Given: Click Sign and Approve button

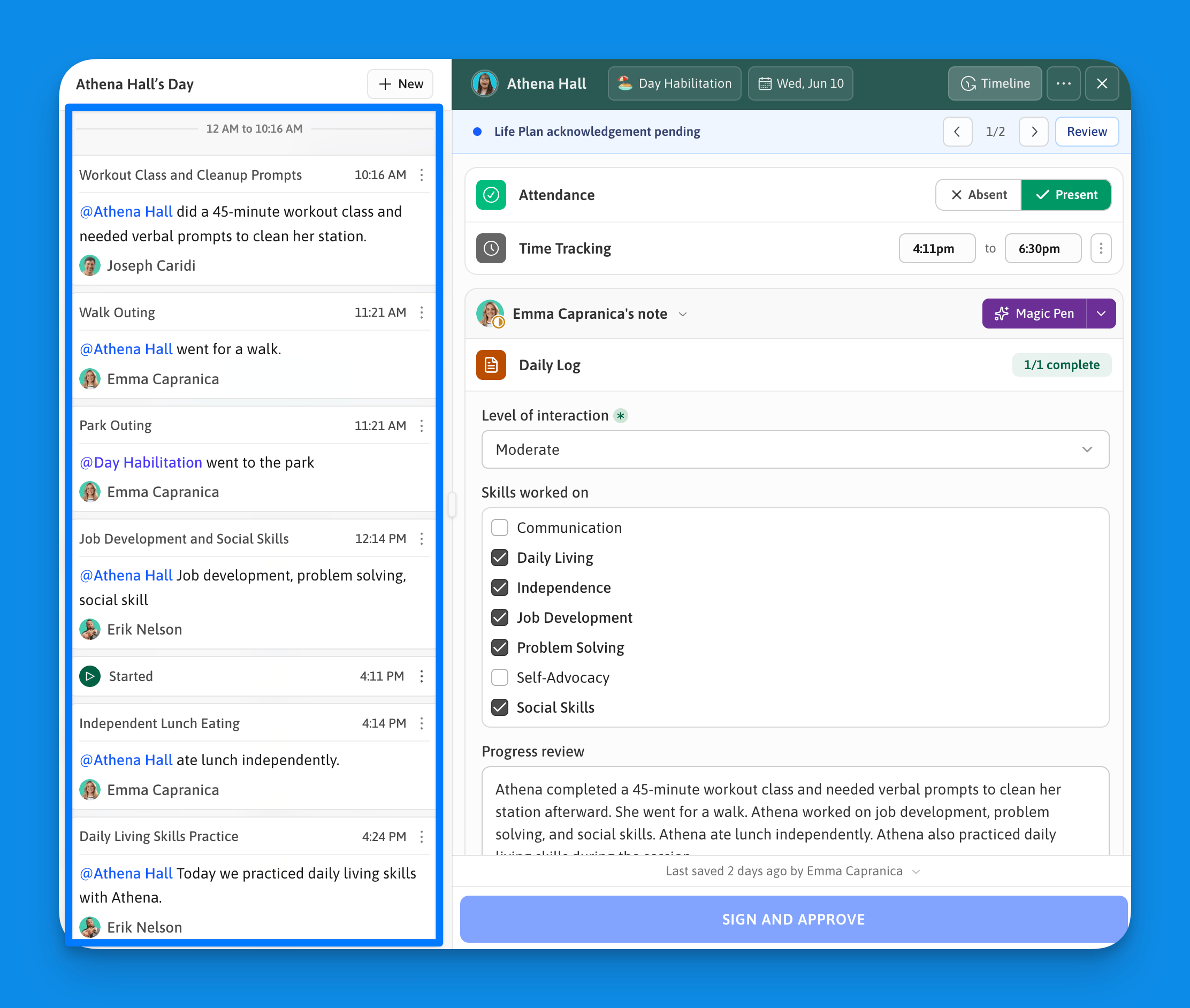Looking at the screenshot, I should click(794, 919).
